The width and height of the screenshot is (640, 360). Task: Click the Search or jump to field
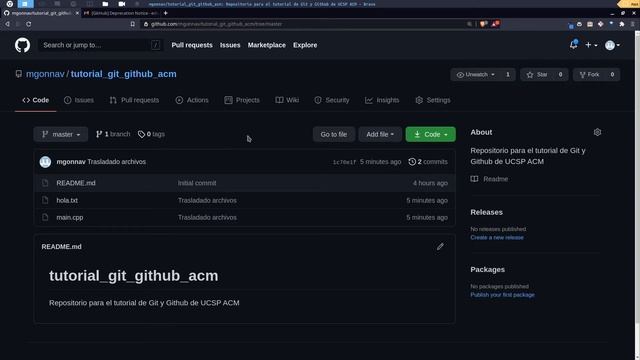pyautogui.click(x=101, y=45)
